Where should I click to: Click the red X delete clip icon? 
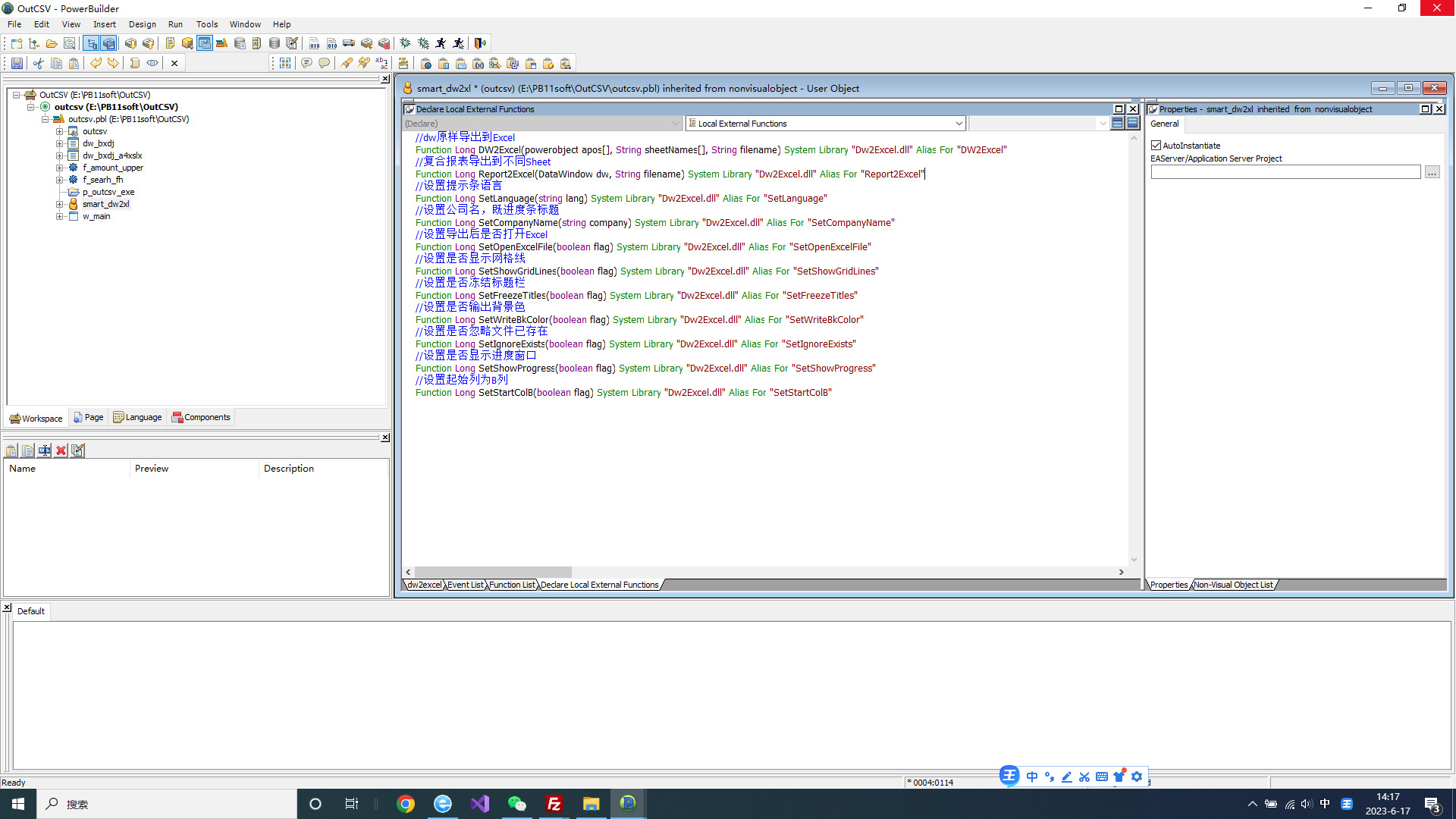click(x=61, y=450)
